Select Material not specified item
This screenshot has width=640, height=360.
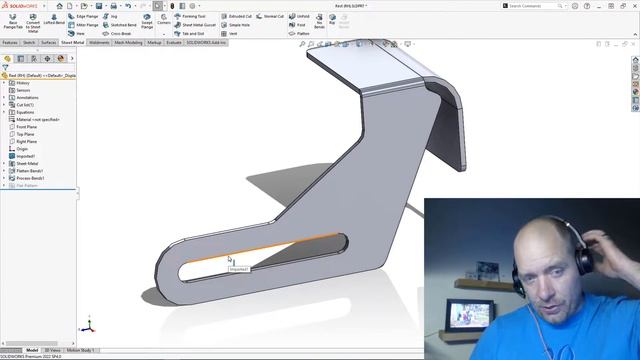34,120
